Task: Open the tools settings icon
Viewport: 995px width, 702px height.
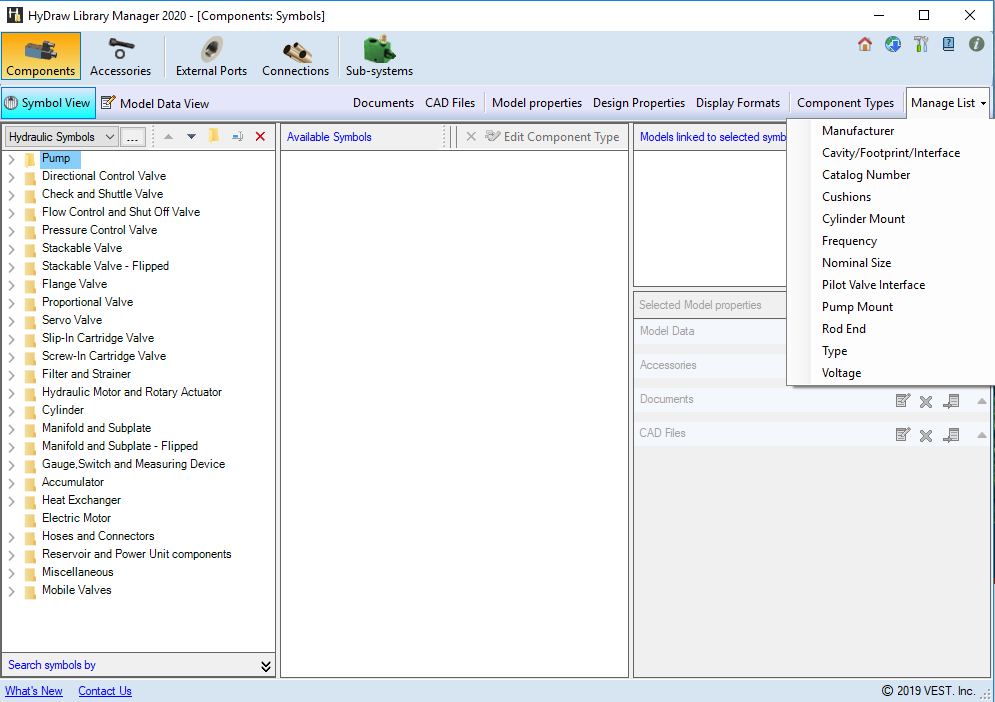Action: 921,44
